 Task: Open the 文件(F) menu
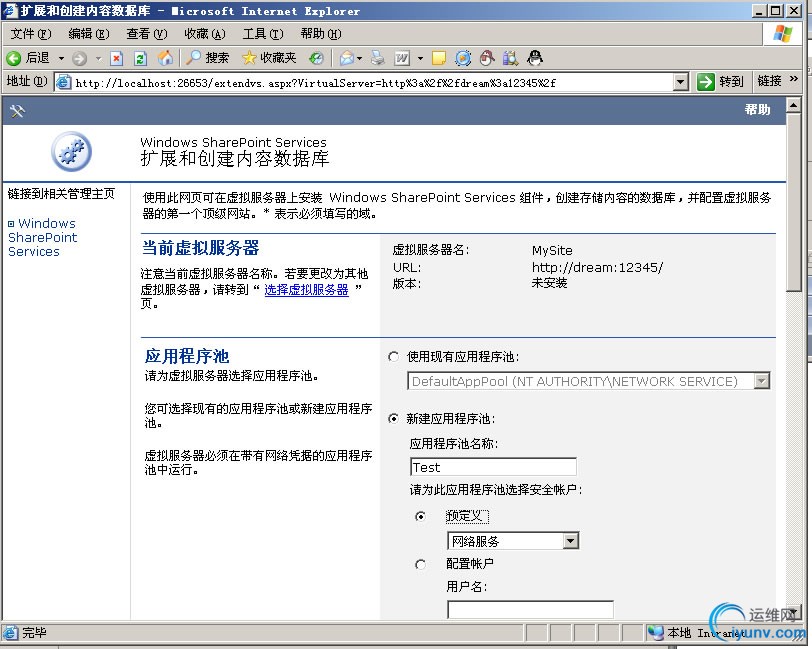click(31, 34)
